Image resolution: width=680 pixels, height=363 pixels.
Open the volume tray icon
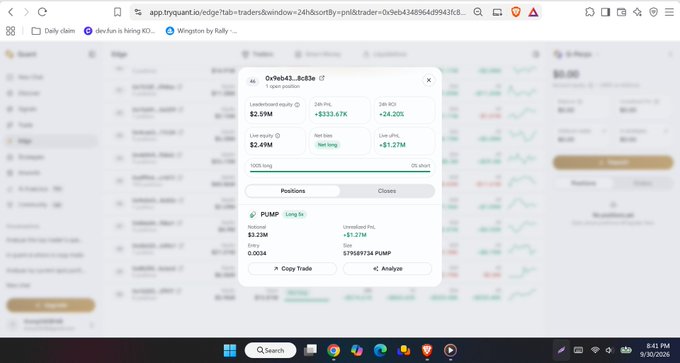point(609,350)
